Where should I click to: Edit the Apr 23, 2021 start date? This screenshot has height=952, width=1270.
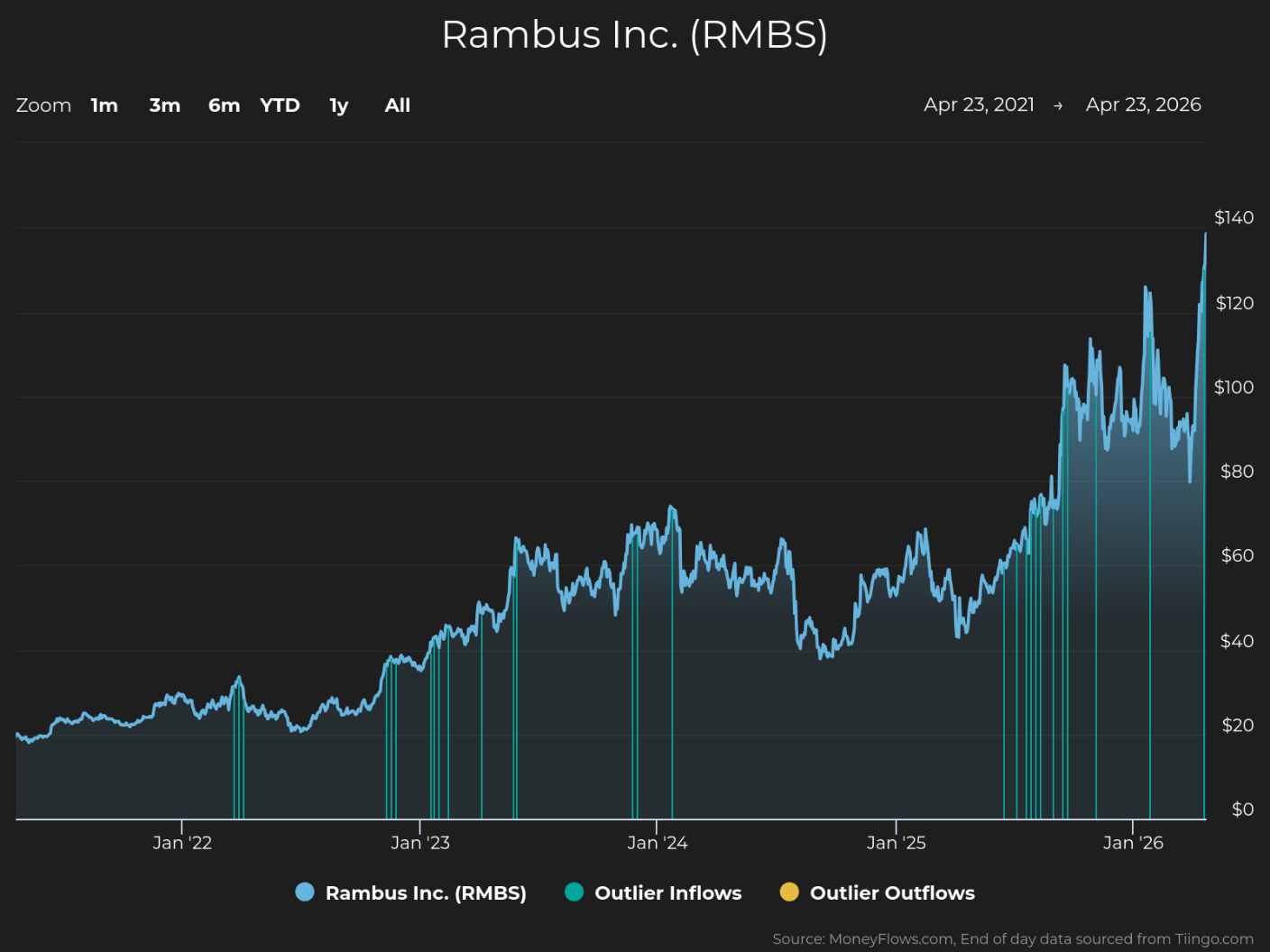(979, 105)
